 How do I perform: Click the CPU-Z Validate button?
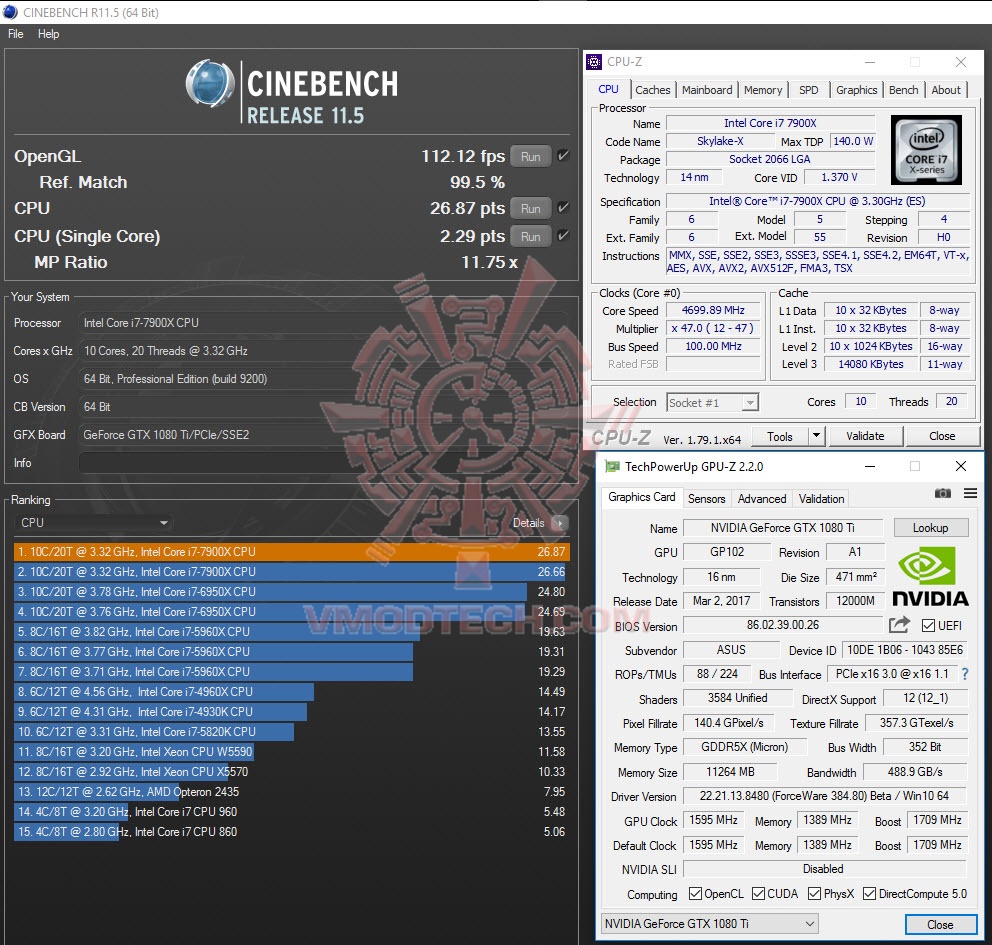(865, 436)
